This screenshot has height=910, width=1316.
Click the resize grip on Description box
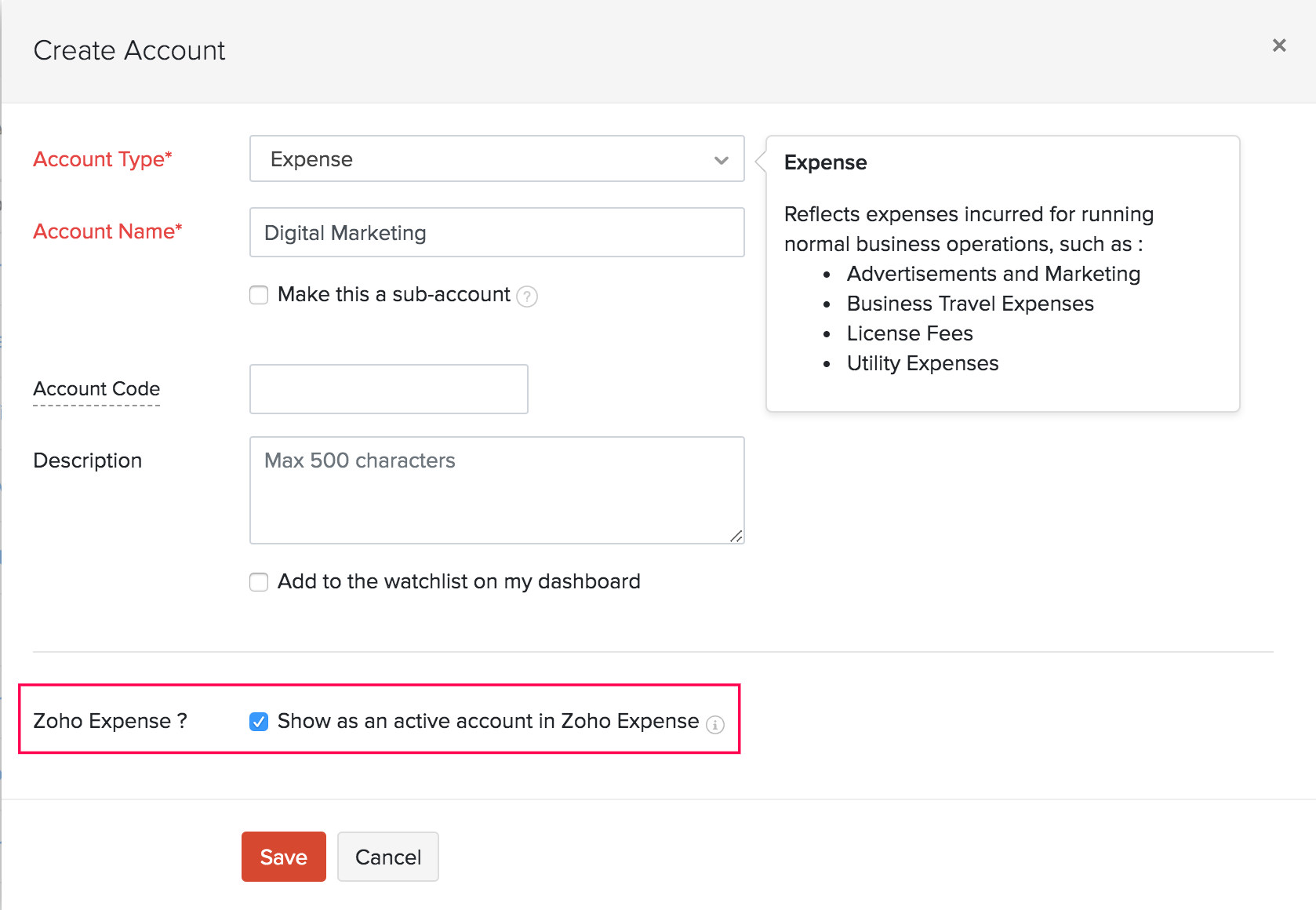tap(736, 537)
